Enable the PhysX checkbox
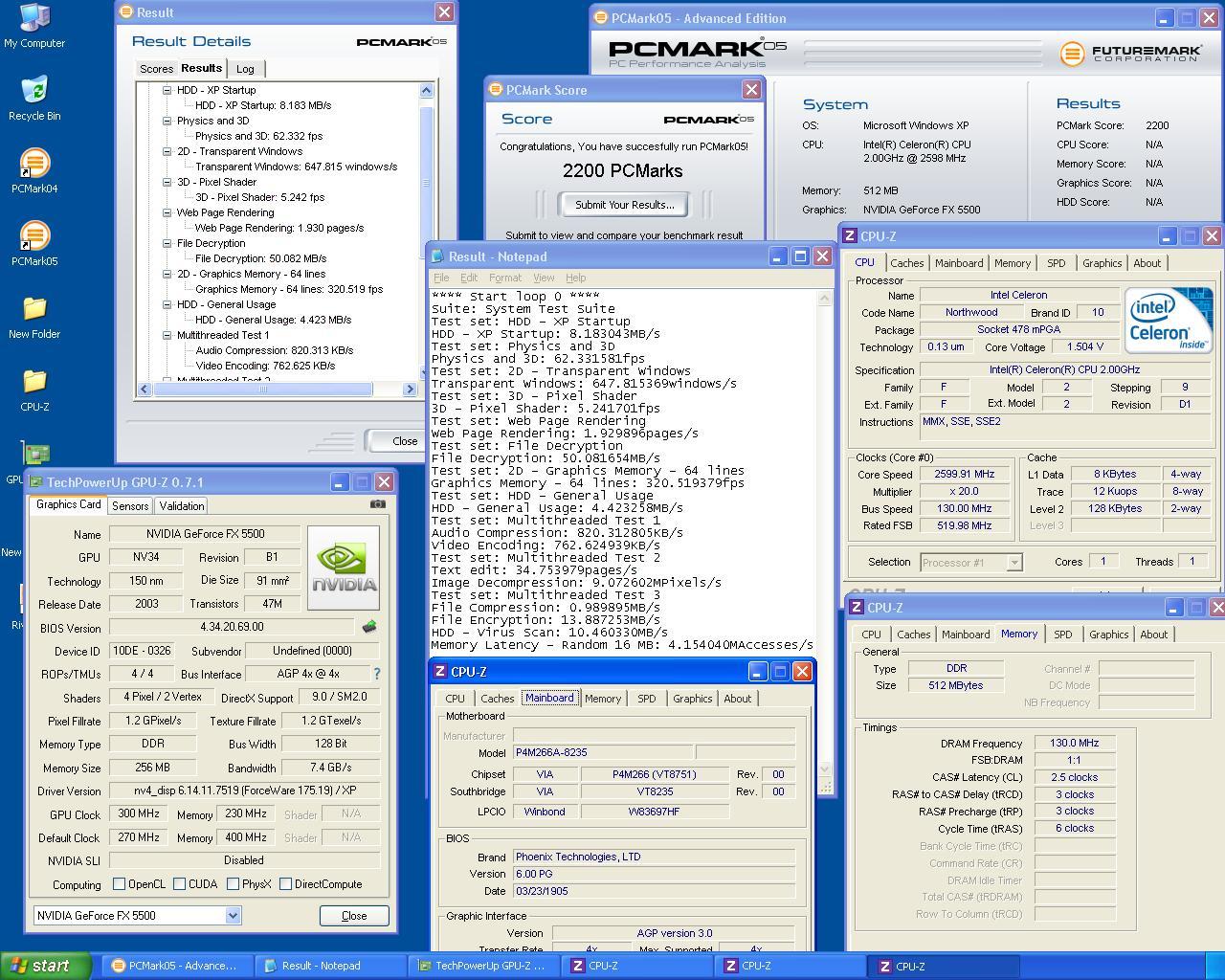 pos(233,884)
